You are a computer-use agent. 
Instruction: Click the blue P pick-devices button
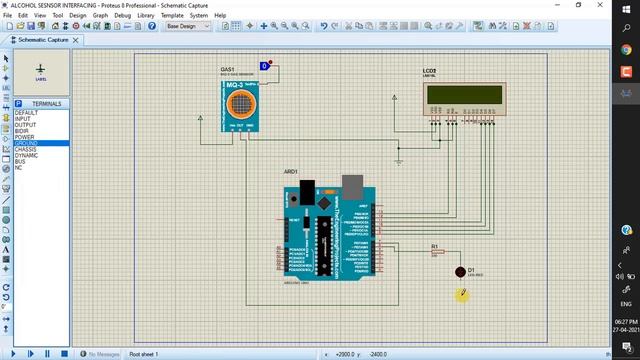pos(18,104)
